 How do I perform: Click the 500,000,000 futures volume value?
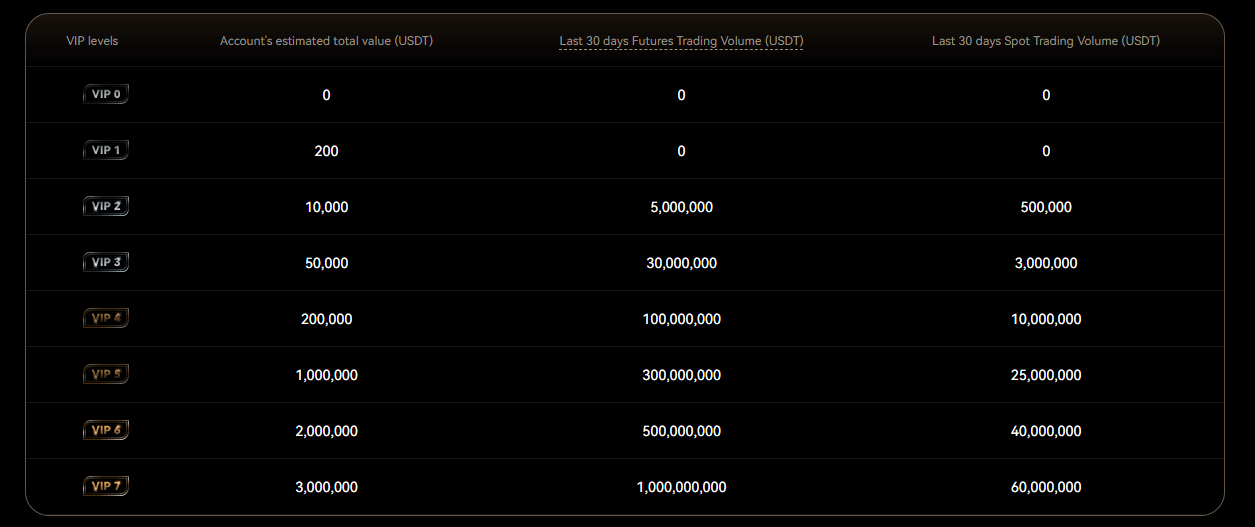point(681,431)
